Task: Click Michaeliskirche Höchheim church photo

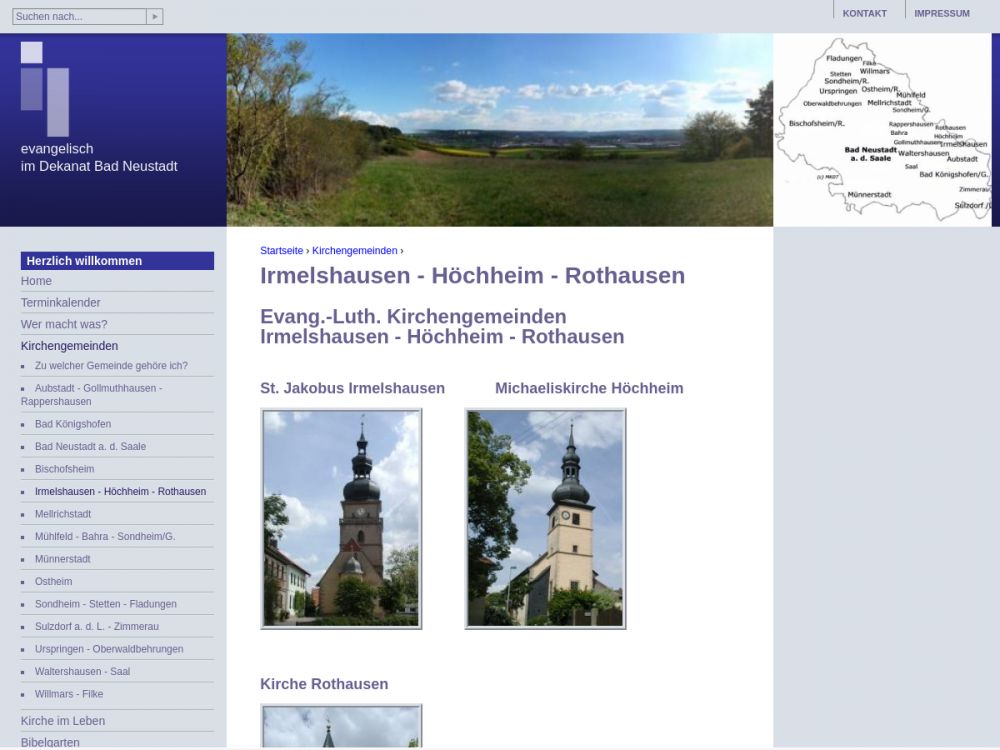Action: [545, 518]
